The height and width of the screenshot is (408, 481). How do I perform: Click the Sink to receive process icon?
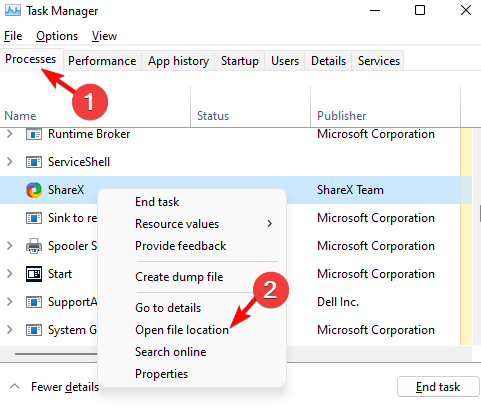(x=34, y=218)
